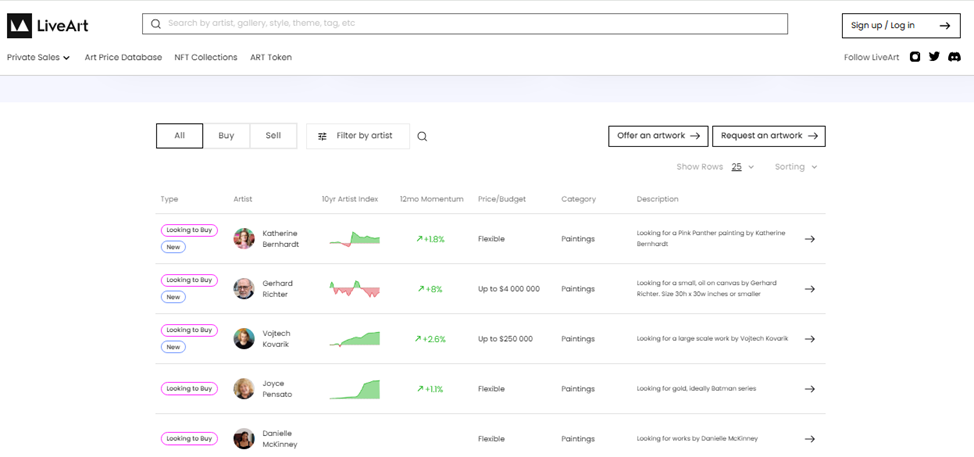The image size is (974, 457).
Task: Switch listing filter to Buy
Action: tap(227, 136)
